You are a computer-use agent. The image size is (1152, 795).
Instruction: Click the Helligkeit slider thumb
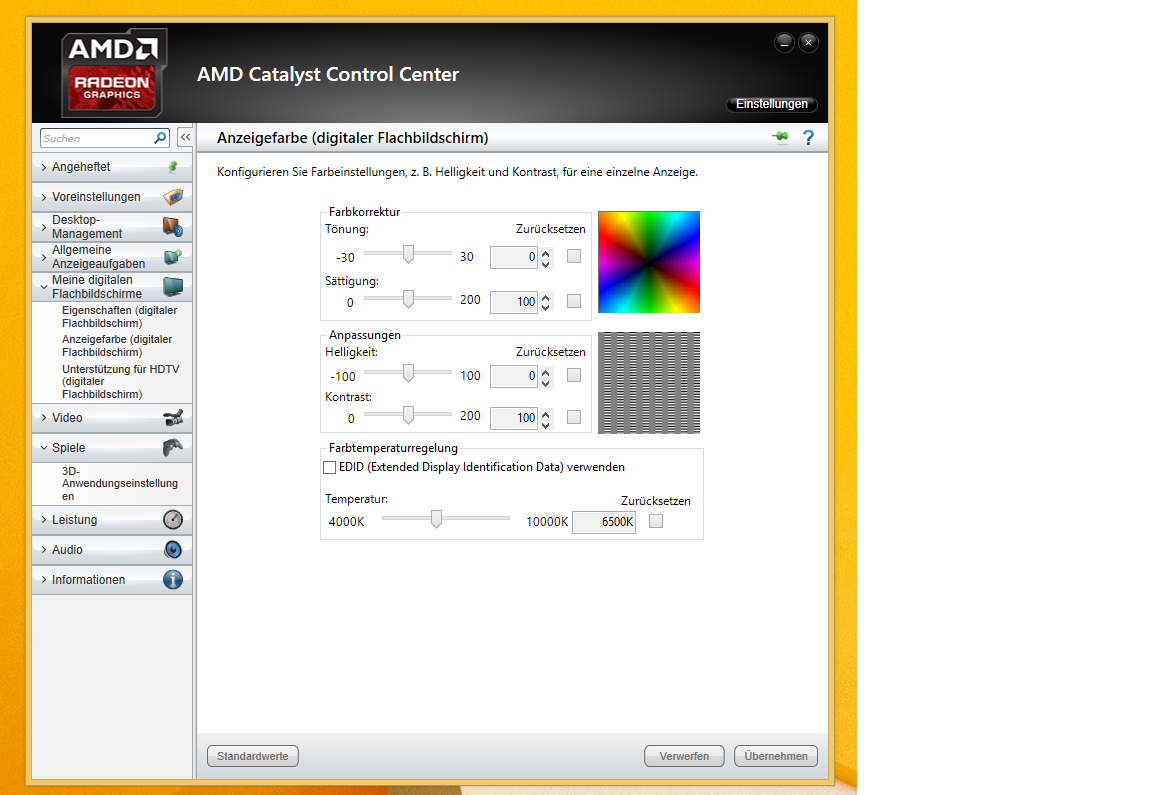point(408,373)
